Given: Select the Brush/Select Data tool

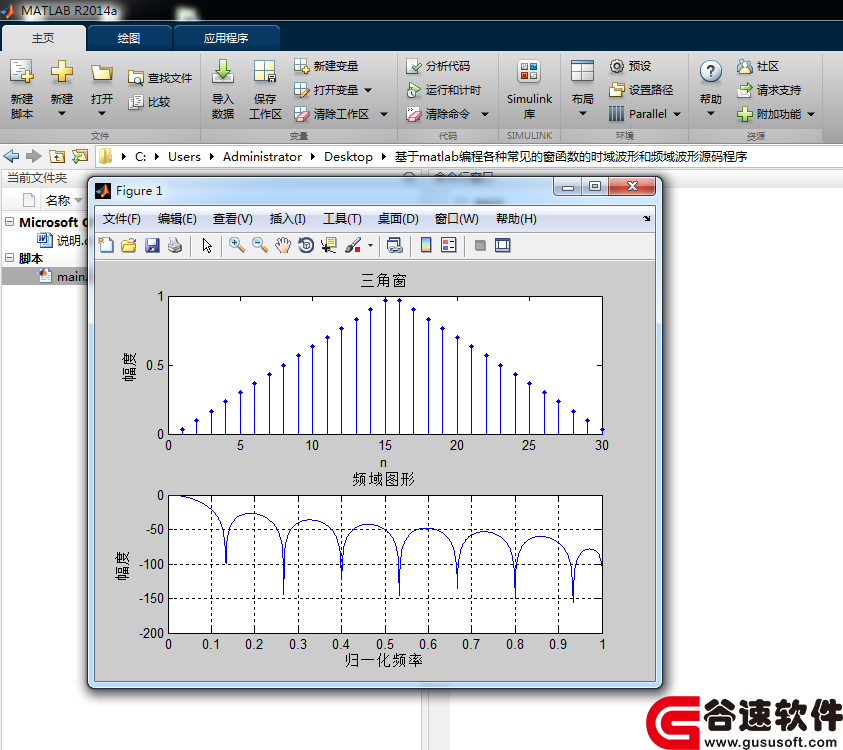Looking at the screenshot, I should 353,246.
